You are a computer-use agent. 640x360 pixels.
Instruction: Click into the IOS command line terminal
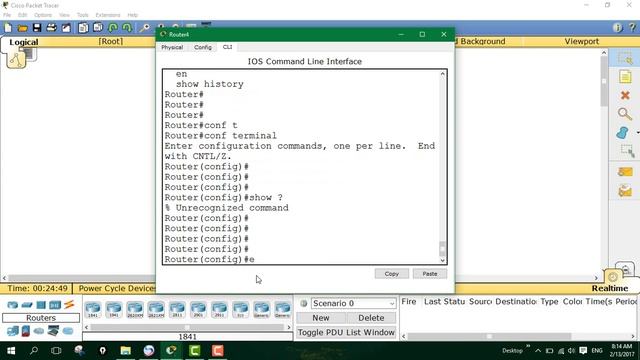click(x=301, y=167)
